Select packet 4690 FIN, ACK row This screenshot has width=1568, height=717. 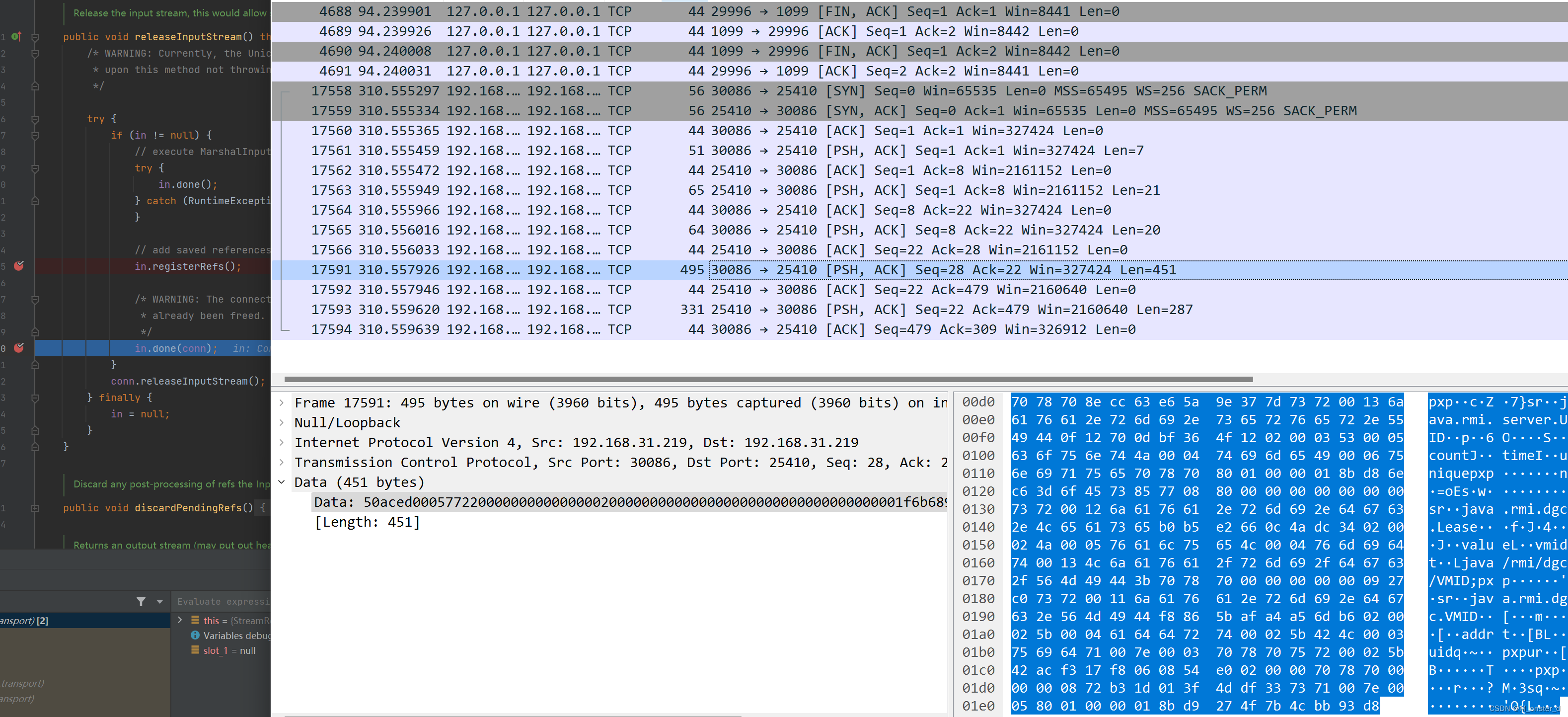pyautogui.click(x=919, y=51)
